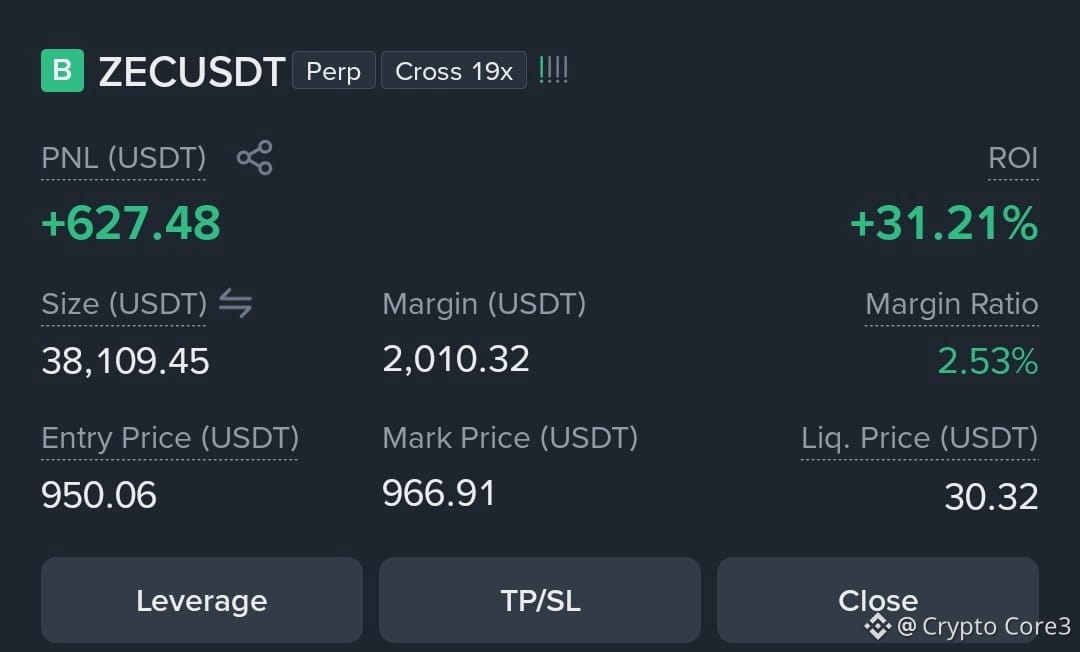The width and height of the screenshot is (1080, 652).
Task: Click the Mark Price value 966.91
Action: pyautogui.click(x=439, y=493)
